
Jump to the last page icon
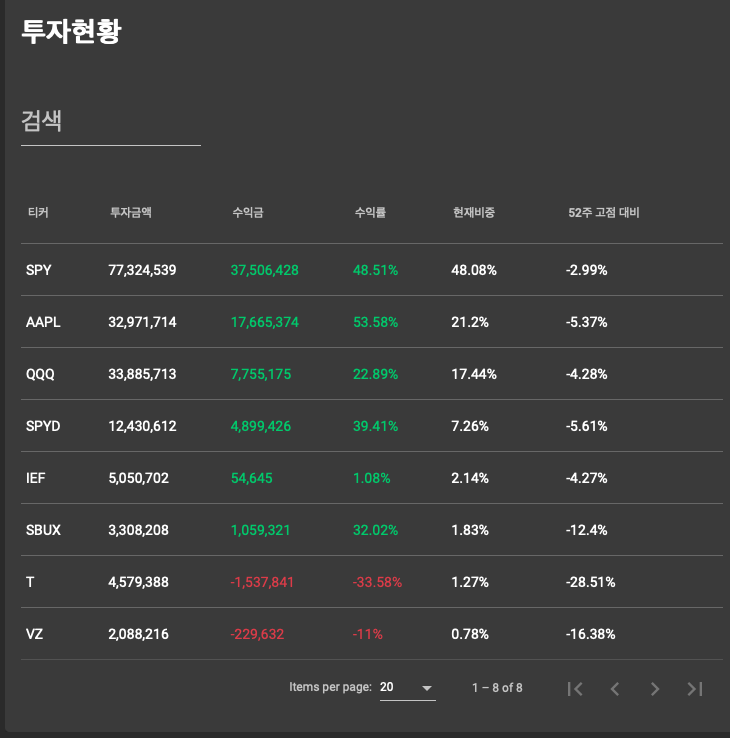(x=695, y=689)
